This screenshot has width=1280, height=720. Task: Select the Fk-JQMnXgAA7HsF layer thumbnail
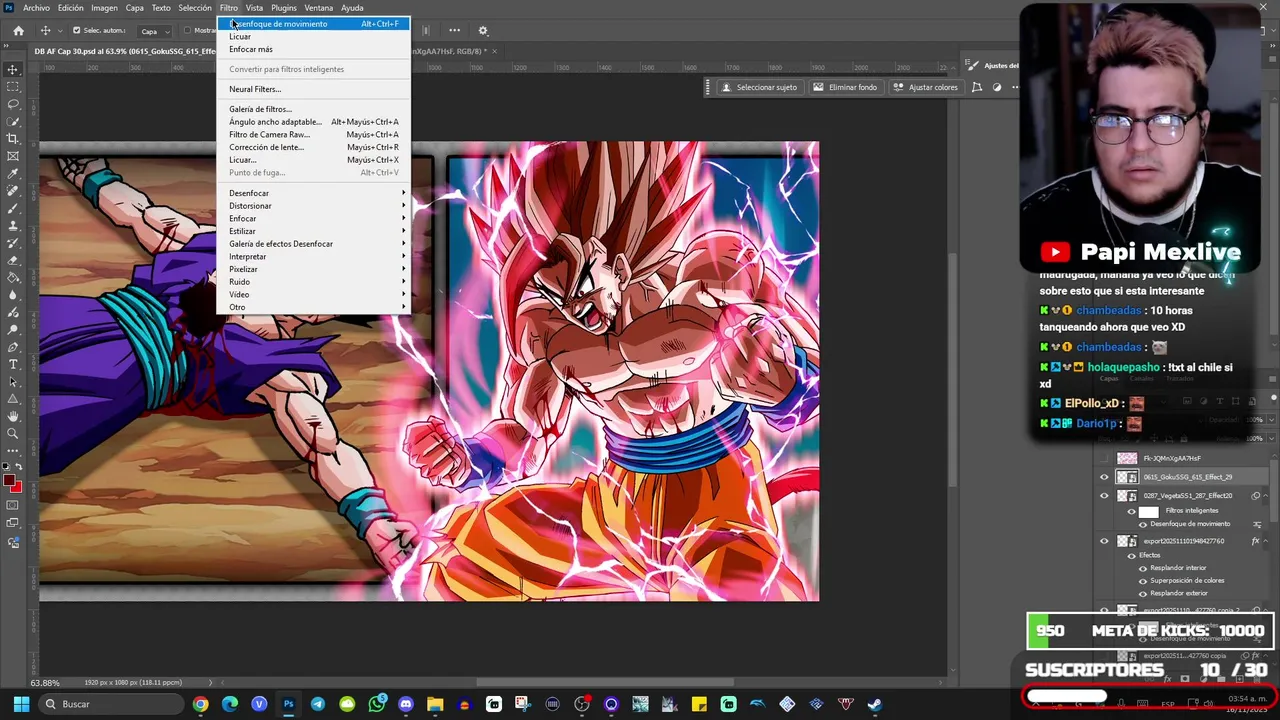click(x=1127, y=458)
